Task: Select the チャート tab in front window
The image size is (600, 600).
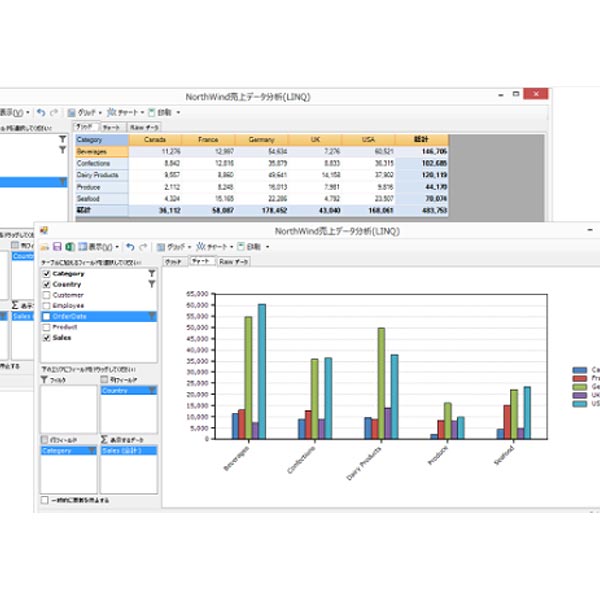Action: (x=201, y=261)
